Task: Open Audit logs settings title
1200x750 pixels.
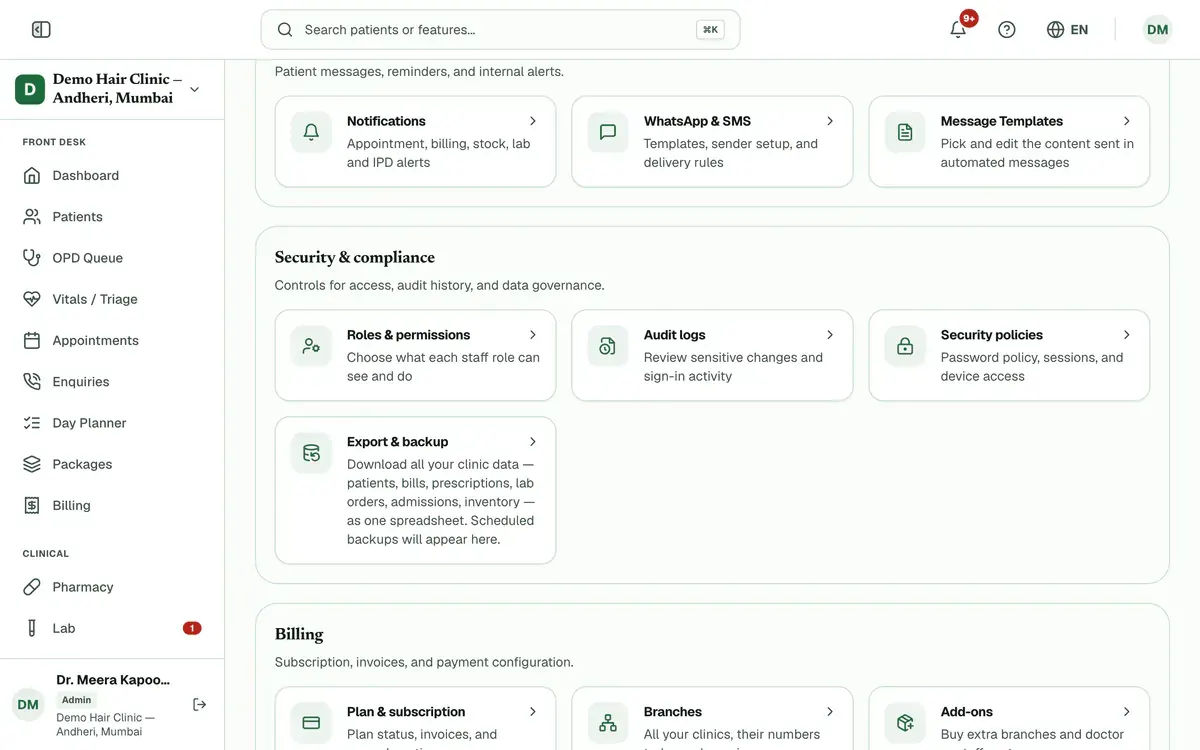Action: tap(675, 335)
